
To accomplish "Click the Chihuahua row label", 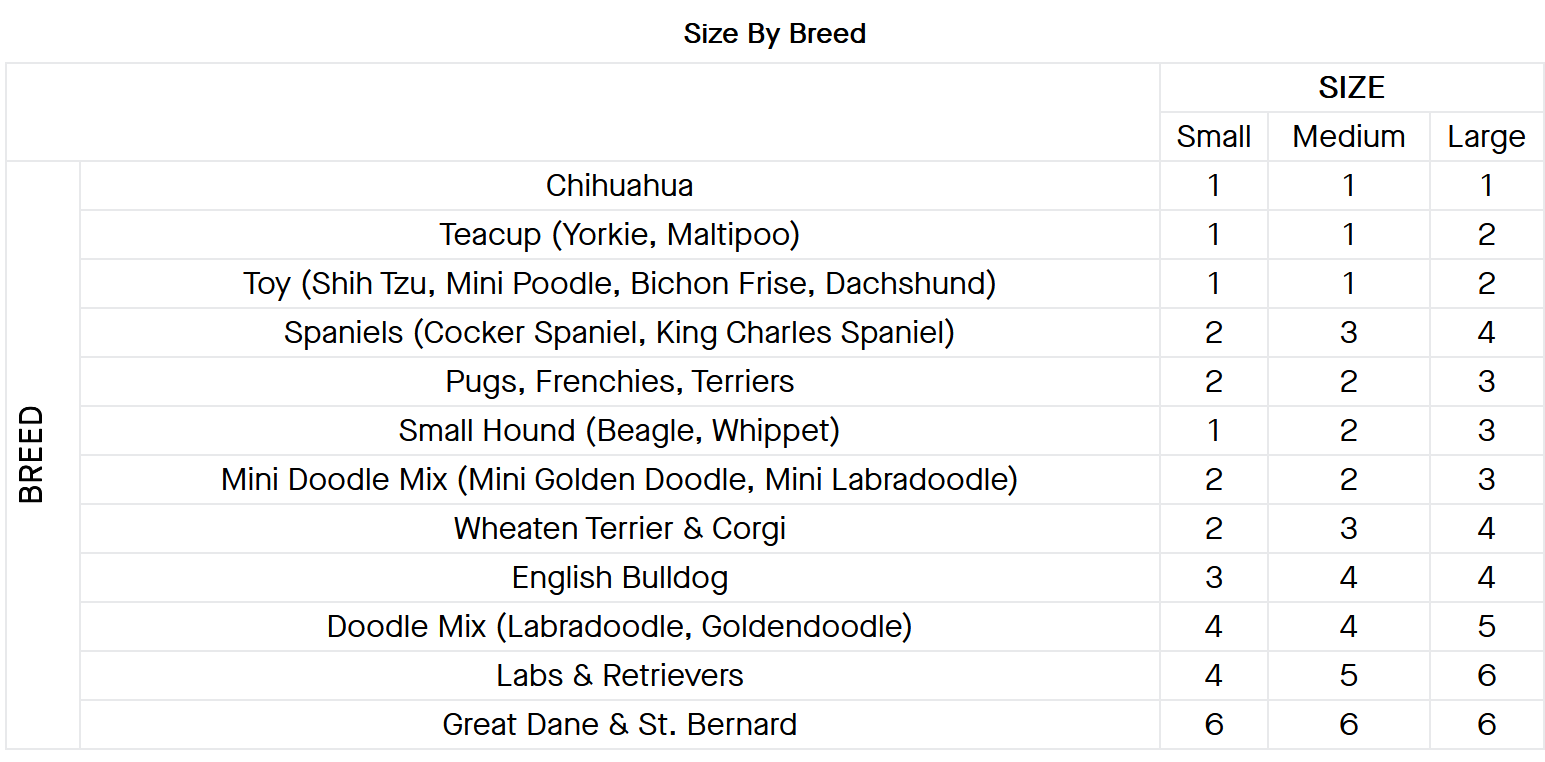I will [x=619, y=186].
